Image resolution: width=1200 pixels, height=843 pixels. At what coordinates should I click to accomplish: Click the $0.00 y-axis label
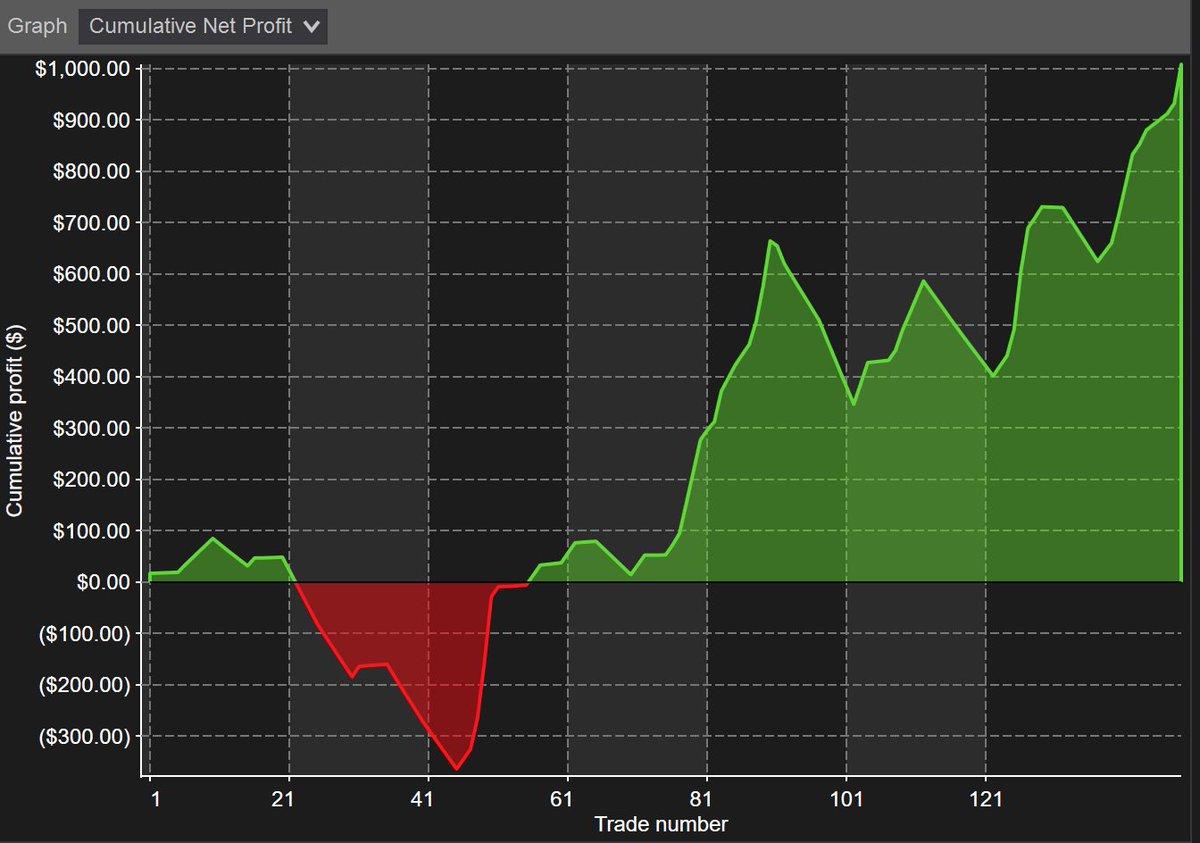pyautogui.click(x=105, y=582)
